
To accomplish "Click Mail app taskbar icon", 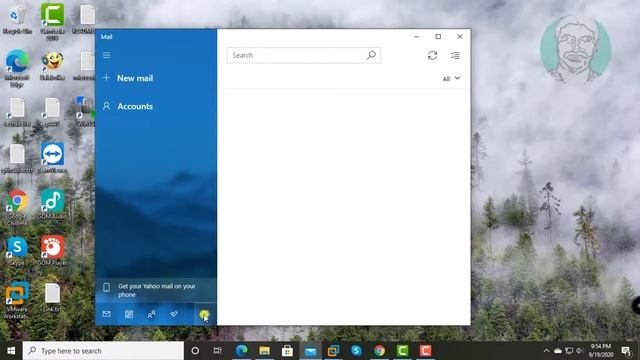I will [310, 351].
